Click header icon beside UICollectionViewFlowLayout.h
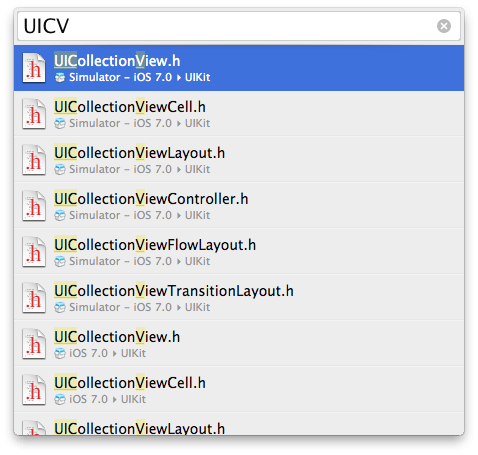Viewport: 478px width, 455px height. click(x=34, y=252)
